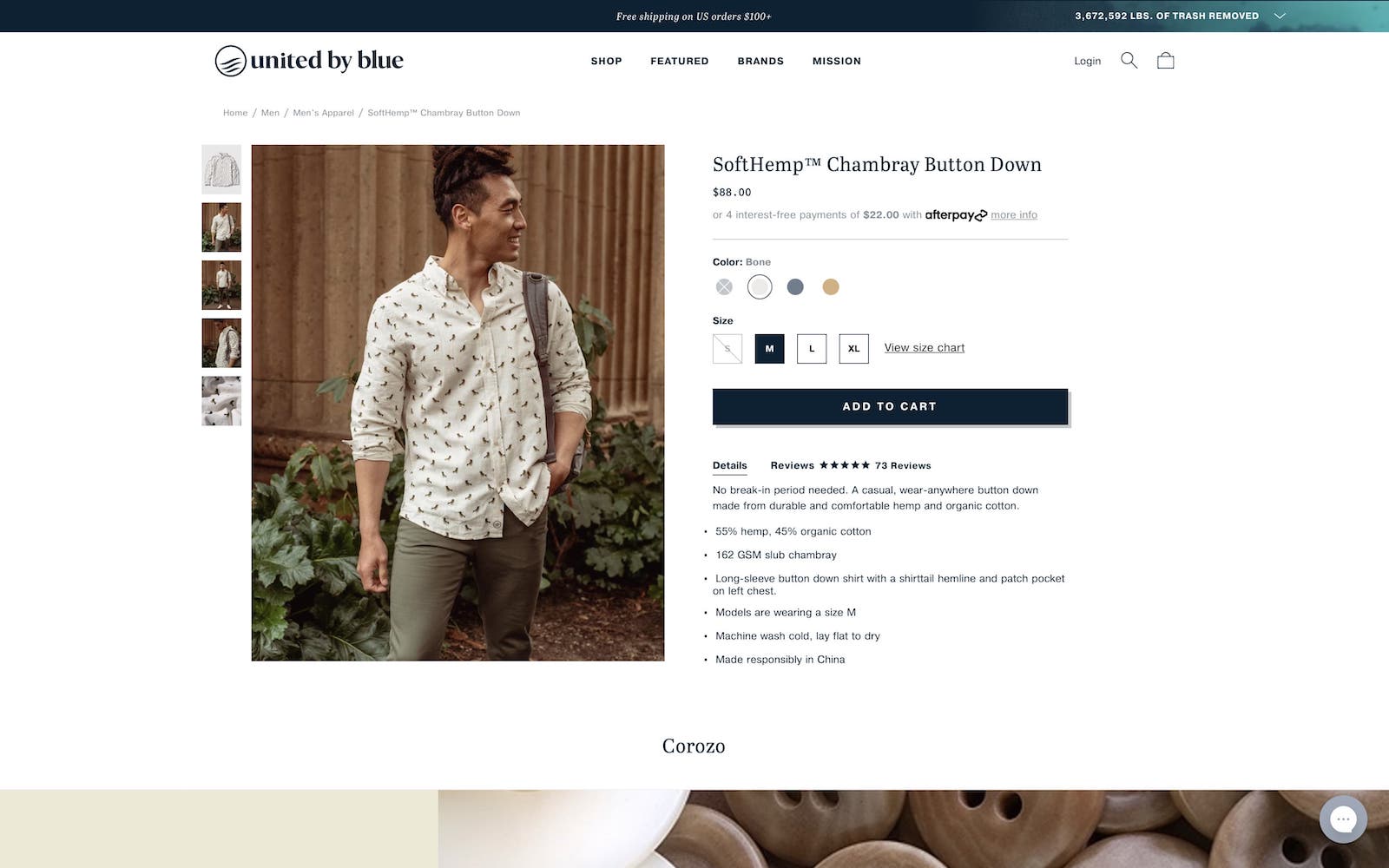Expand the trash removed banner chevron
Viewport: 1389px width, 868px height.
(x=1280, y=16)
